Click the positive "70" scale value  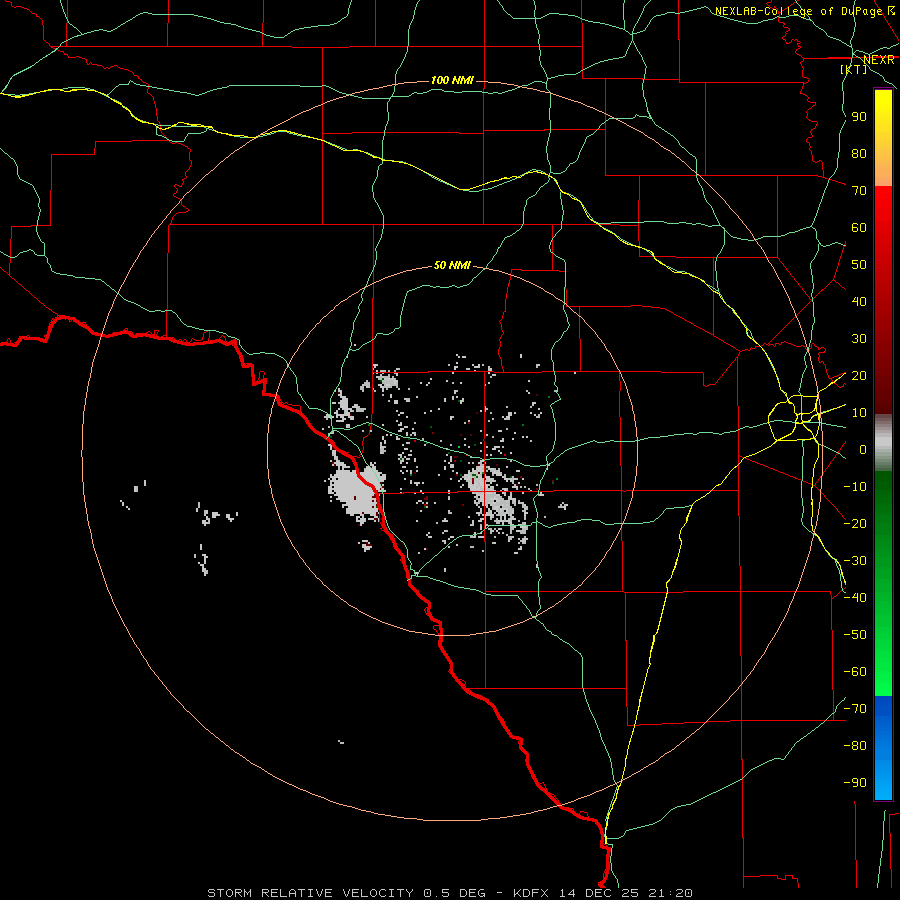859,191
